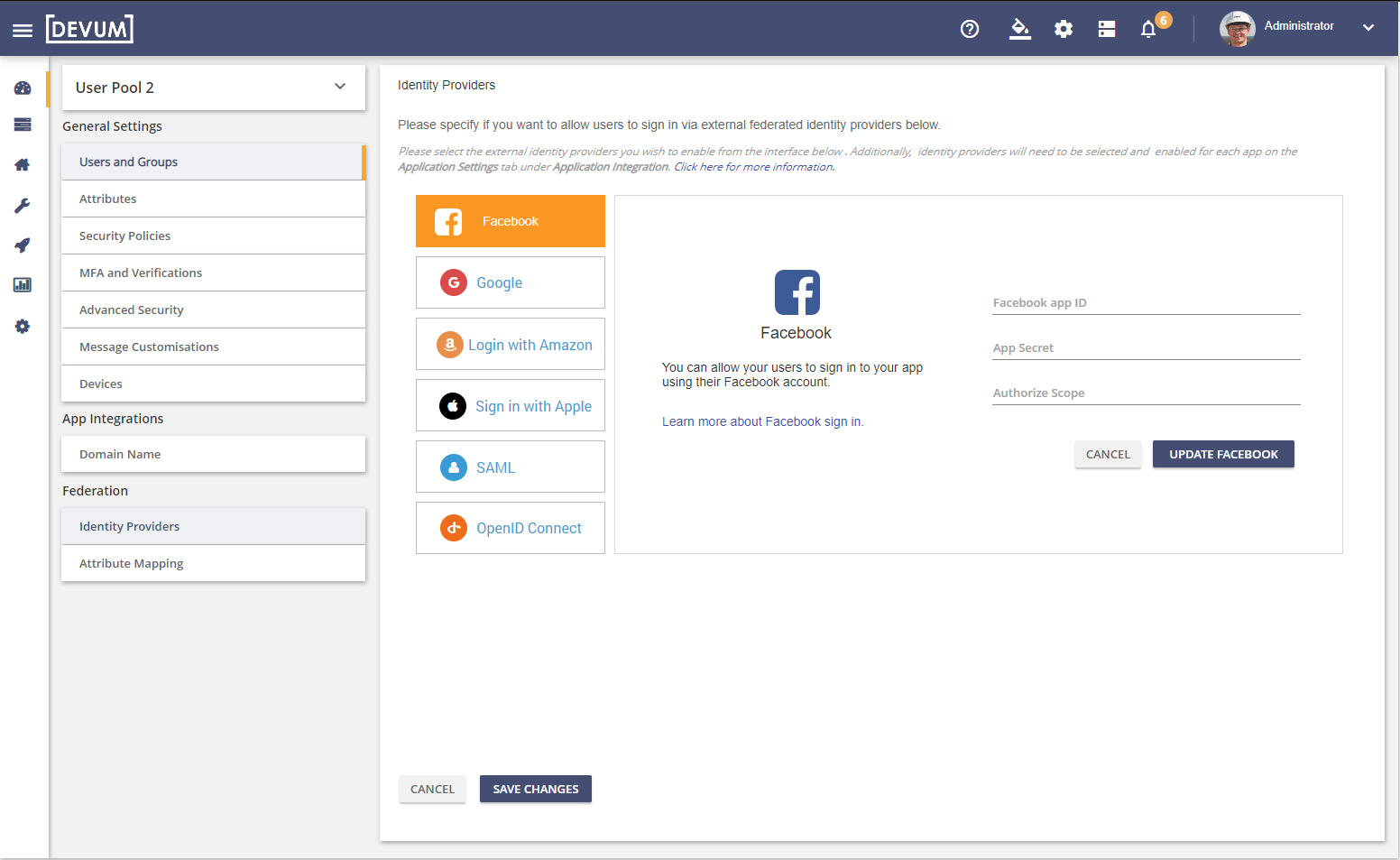
Task: Open the notifications bell
Action: 1148,30
